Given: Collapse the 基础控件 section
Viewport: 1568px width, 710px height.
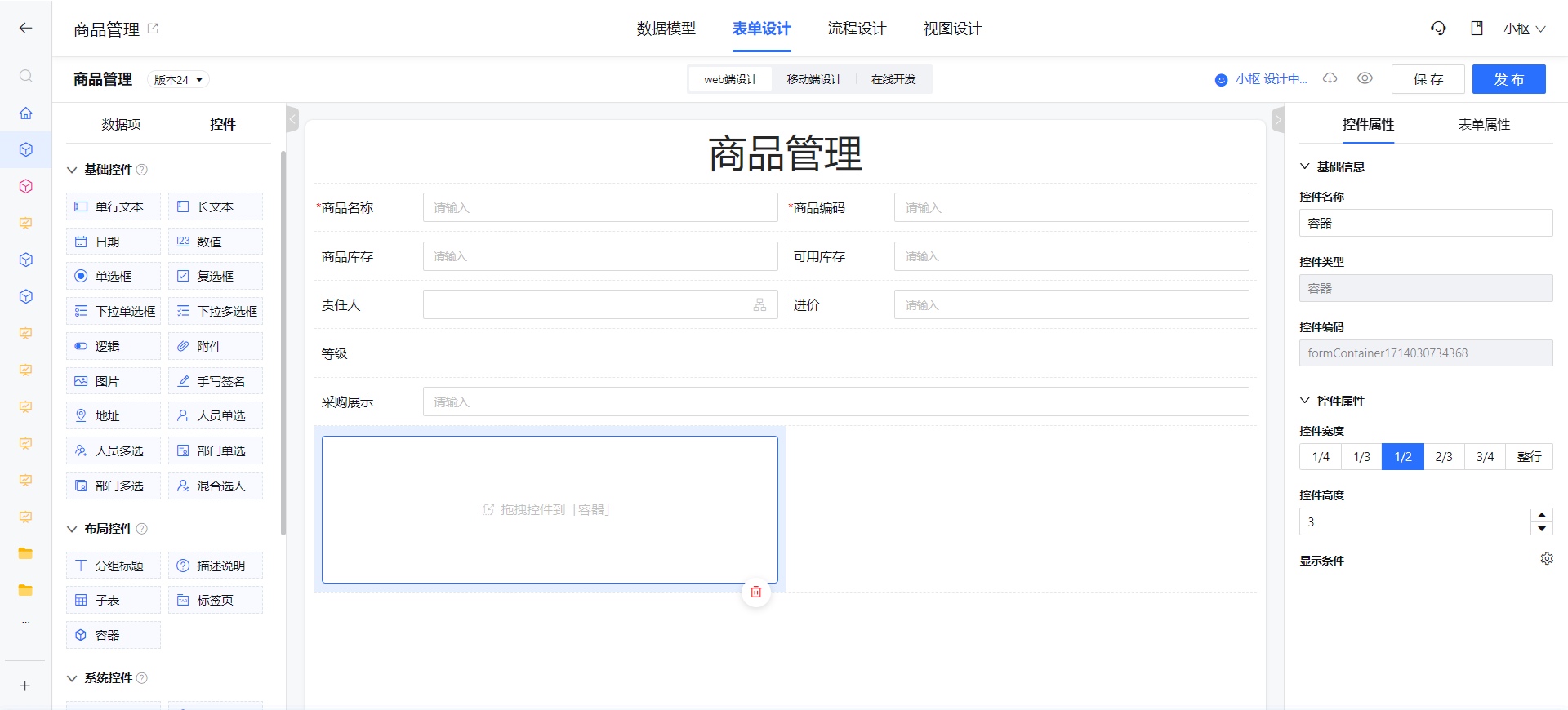Looking at the screenshot, I should 72,170.
